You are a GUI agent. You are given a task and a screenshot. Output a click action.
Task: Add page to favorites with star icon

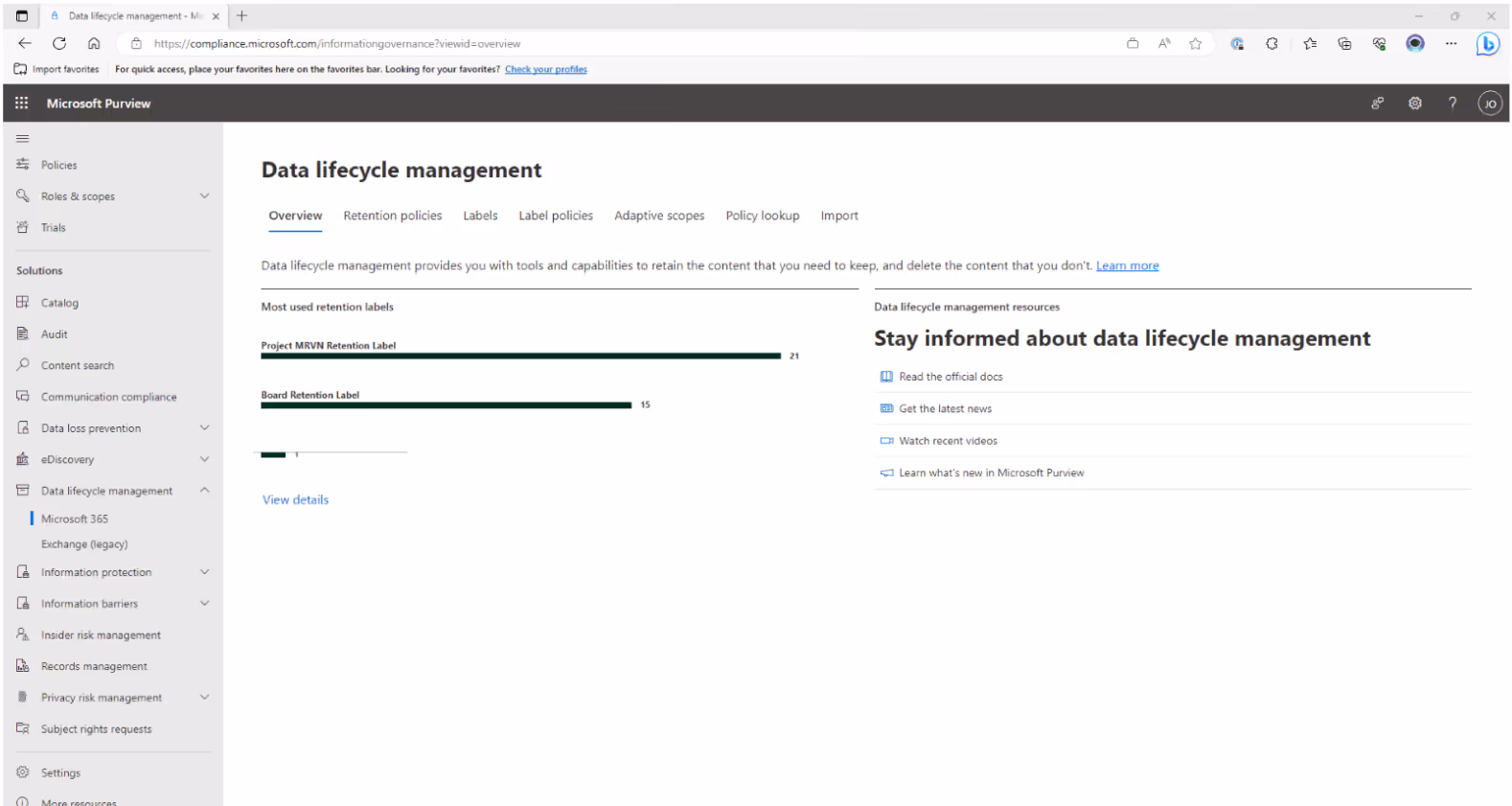1196,43
